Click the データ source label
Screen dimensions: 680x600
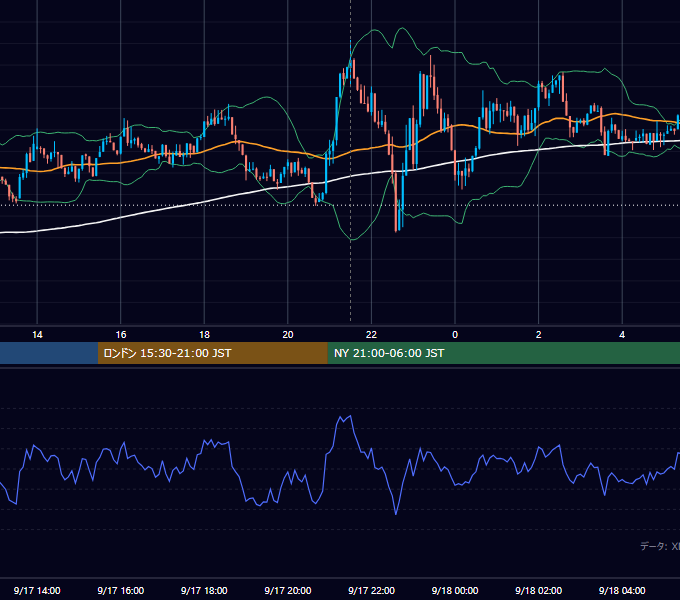click(660, 546)
